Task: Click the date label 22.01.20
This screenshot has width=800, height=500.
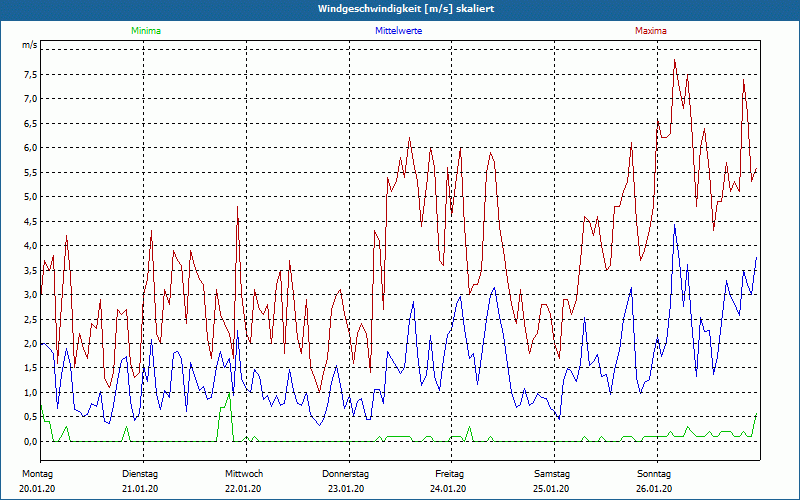Action: (243, 489)
